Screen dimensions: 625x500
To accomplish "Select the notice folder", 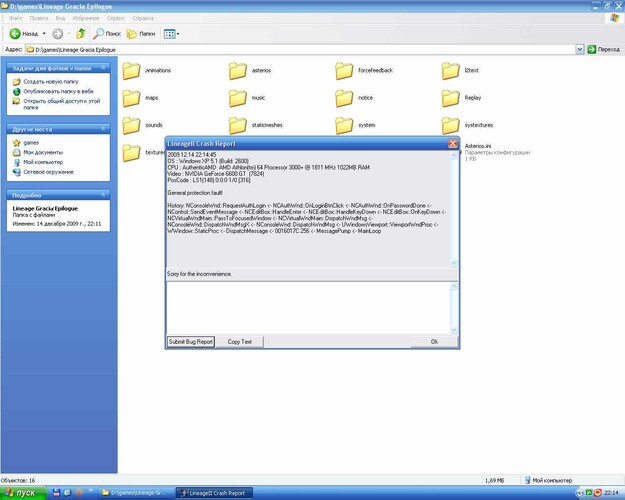I will pos(354,98).
